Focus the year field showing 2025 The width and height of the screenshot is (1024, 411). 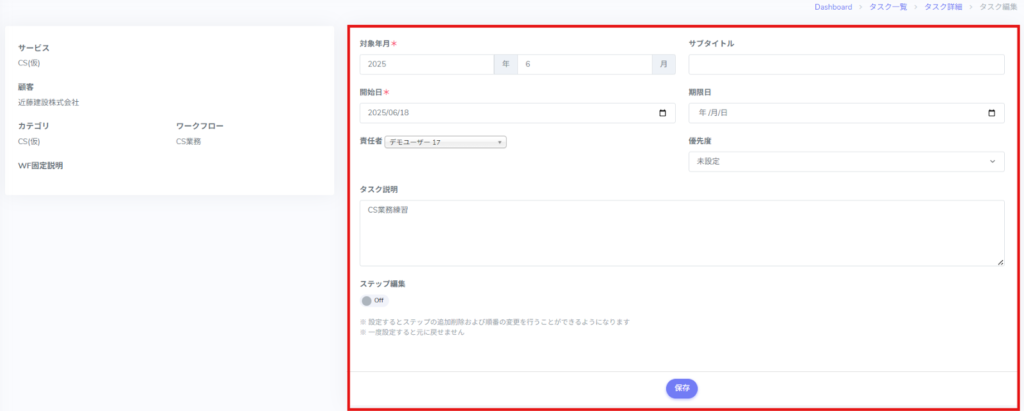point(427,64)
